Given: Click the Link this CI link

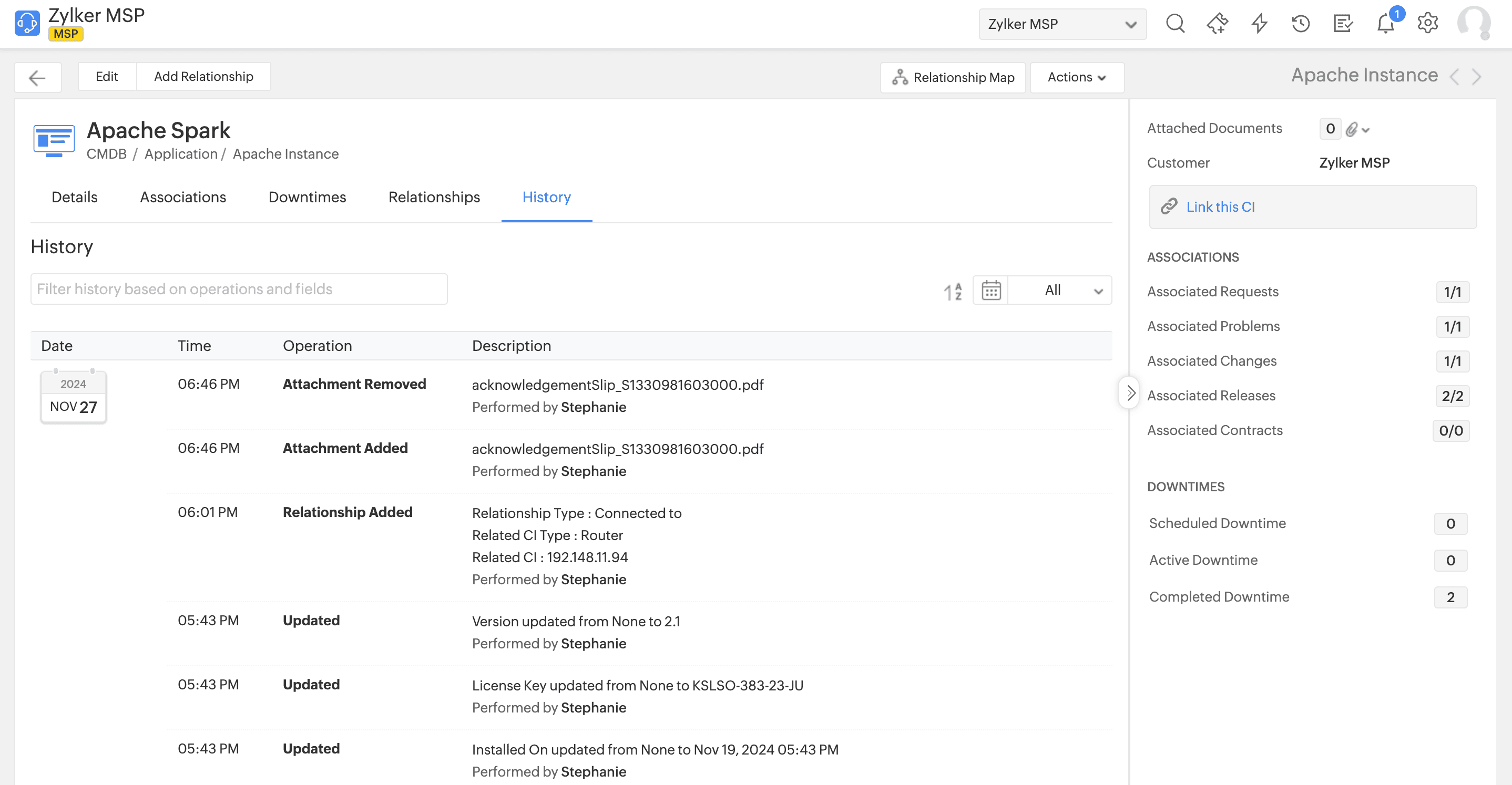Looking at the screenshot, I should coord(1220,207).
